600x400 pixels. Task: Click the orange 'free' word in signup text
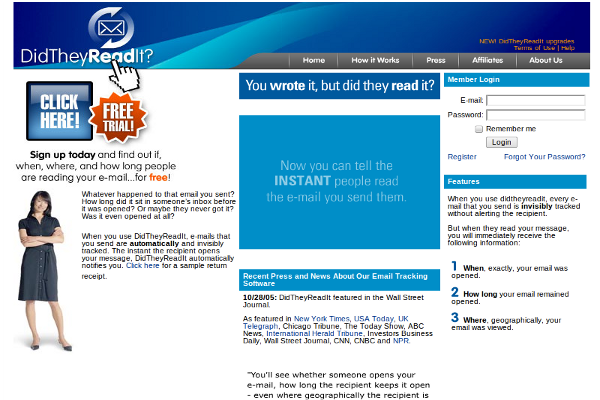(158, 177)
